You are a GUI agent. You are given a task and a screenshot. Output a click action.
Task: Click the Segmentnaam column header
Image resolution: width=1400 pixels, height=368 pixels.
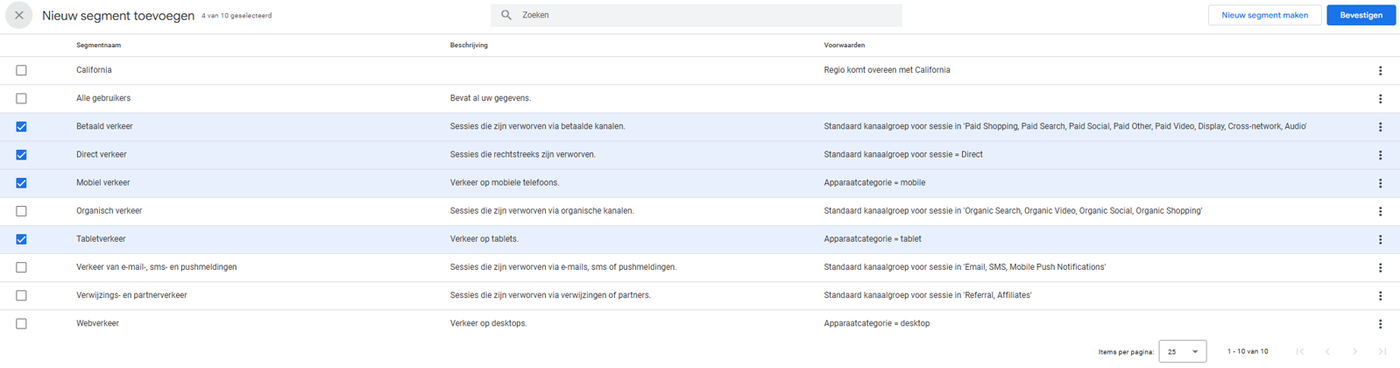pos(98,45)
